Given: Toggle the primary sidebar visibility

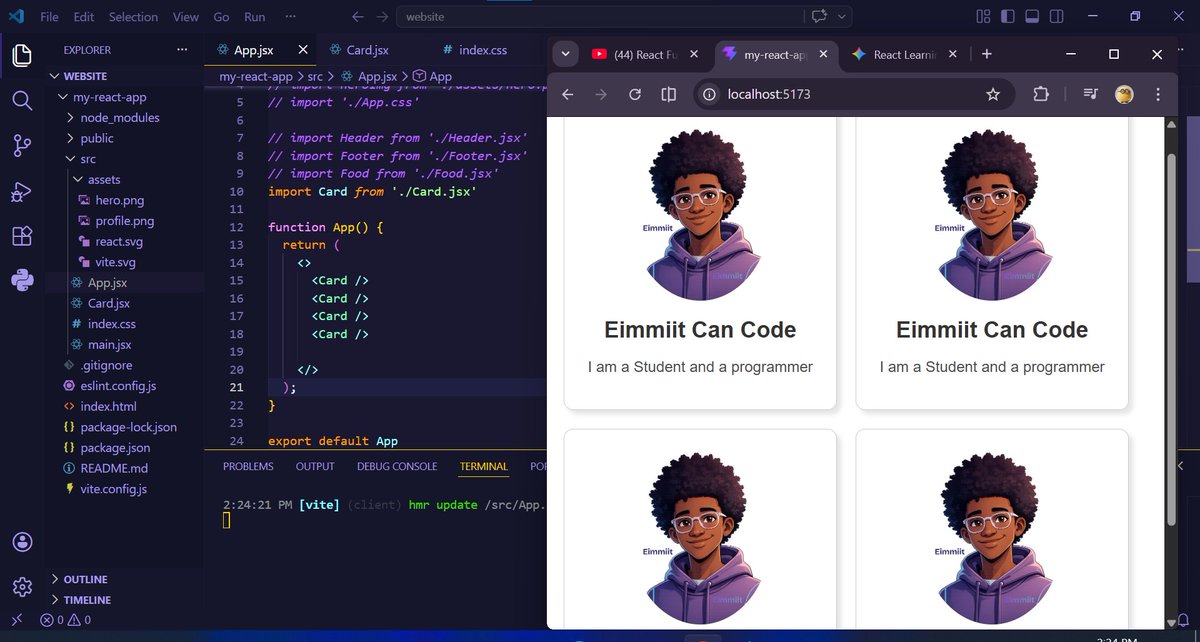Looking at the screenshot, I should [1010, 16].
